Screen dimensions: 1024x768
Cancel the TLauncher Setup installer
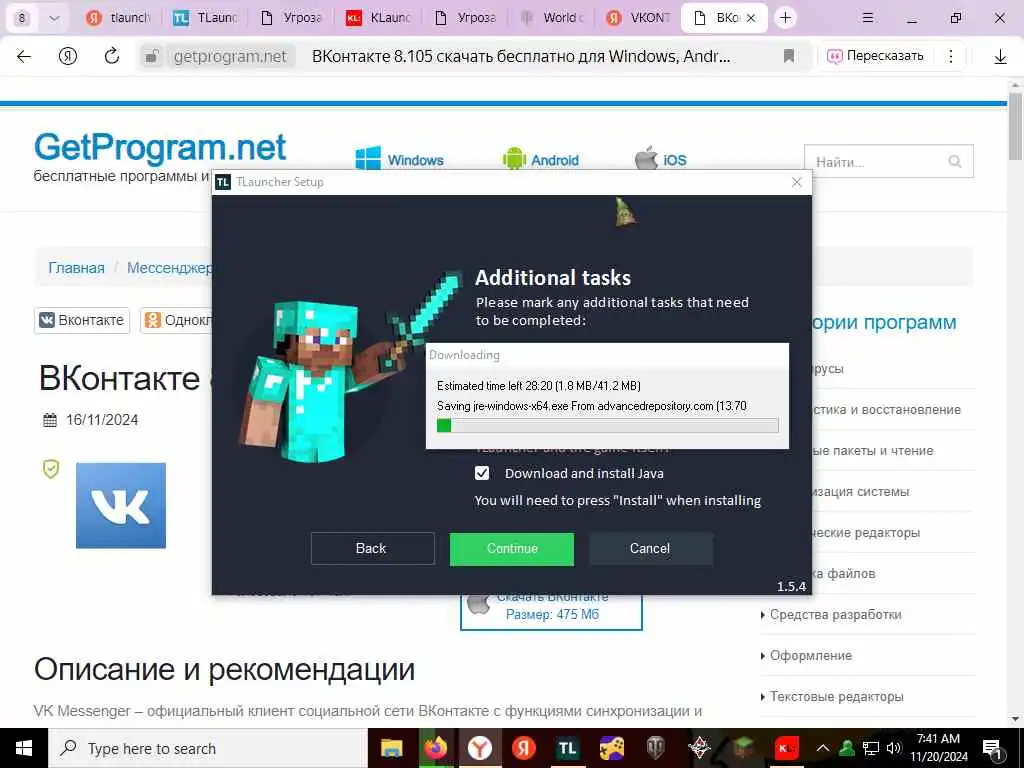click(650, 549)
